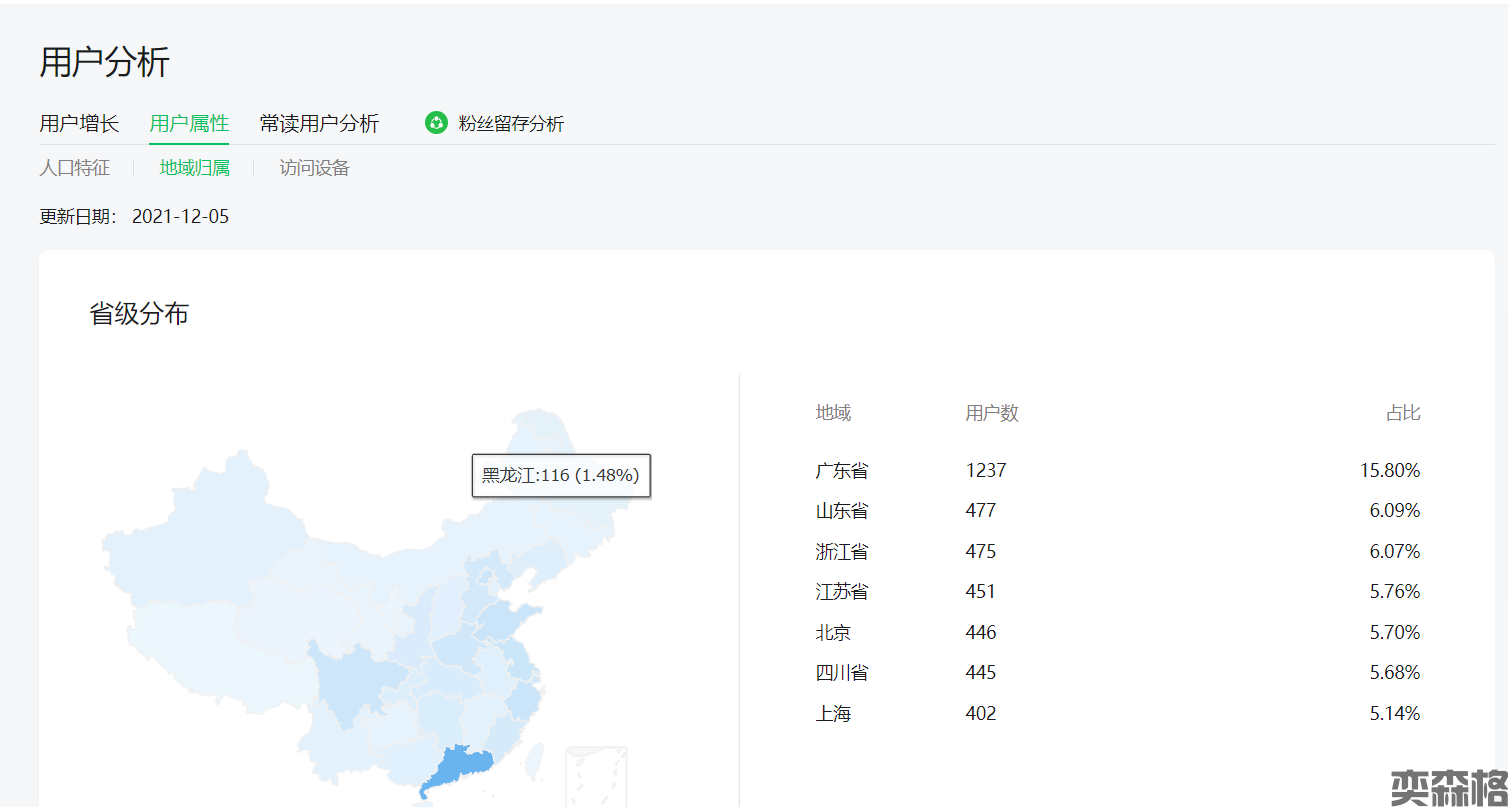Switch to 常读用户分析 tab

pos(319,124)
